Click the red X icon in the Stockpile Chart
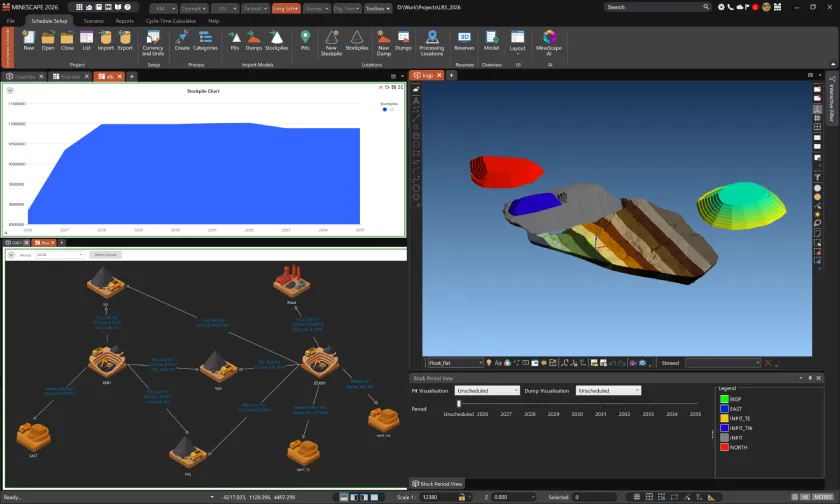840x504 pixels. (x=381, y=87)
